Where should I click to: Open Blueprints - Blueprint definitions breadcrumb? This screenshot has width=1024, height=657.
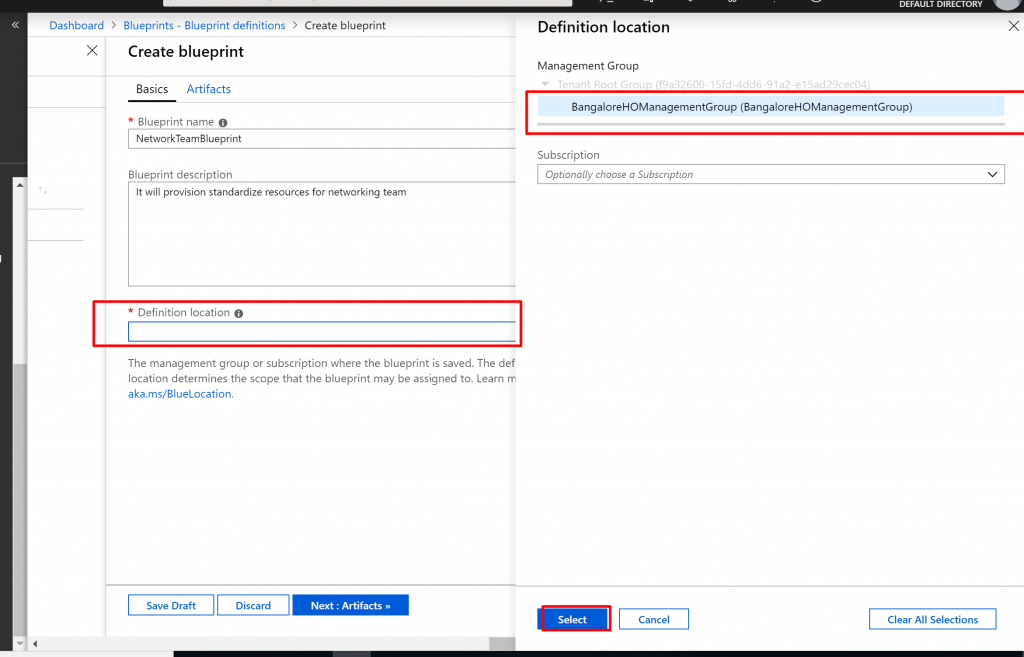coord(204,25)
